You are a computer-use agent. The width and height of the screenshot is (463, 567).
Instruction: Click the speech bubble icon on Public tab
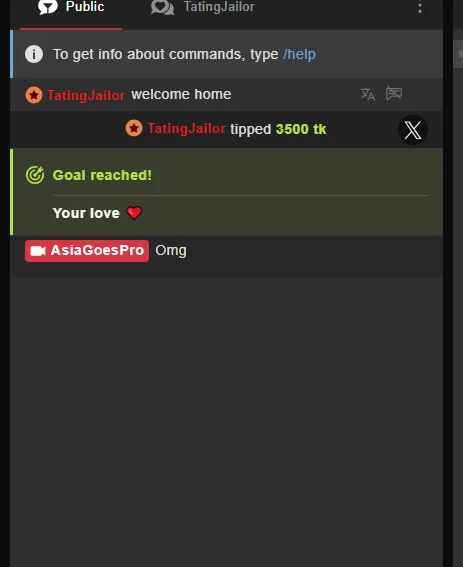48,7
